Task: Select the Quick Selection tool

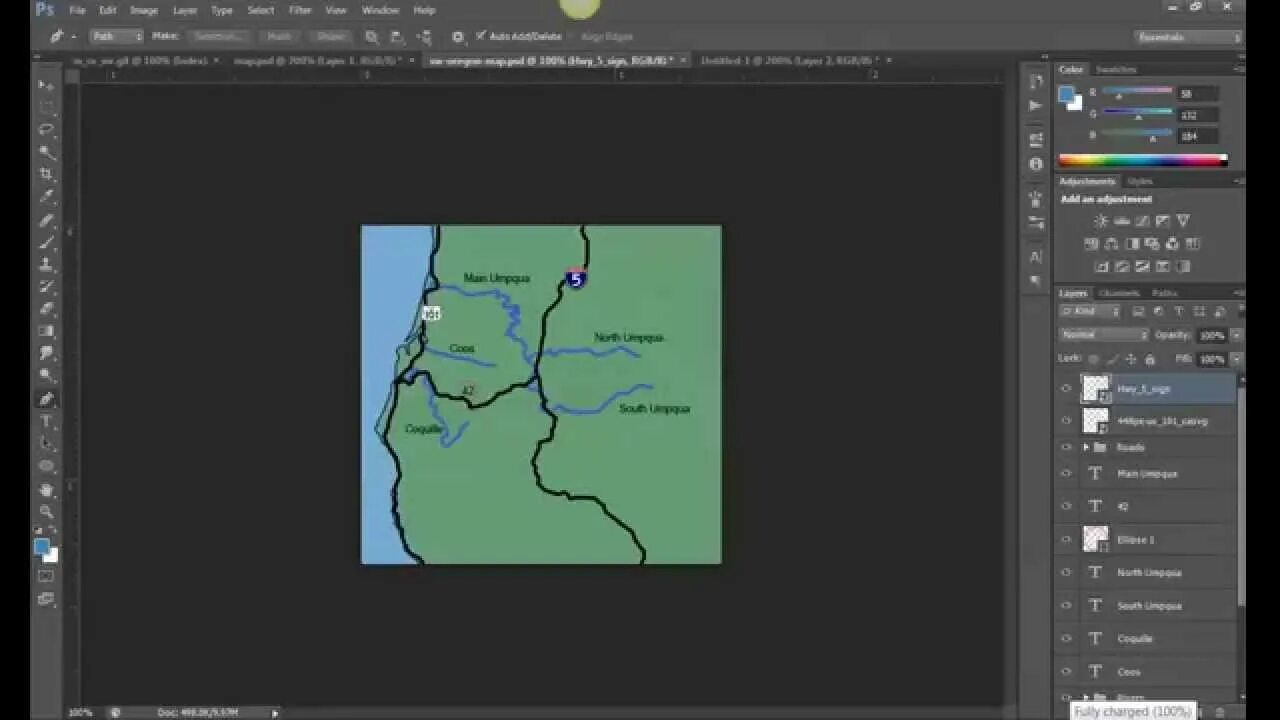Action: point(46,152)
